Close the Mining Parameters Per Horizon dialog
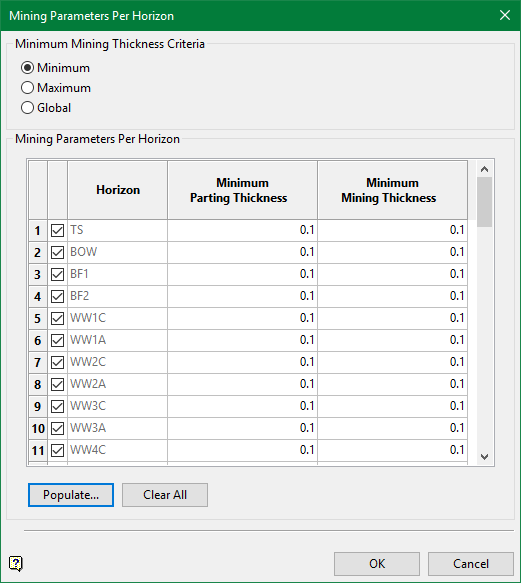The height and width of the screenshot is (583, 521). (505, 15)
